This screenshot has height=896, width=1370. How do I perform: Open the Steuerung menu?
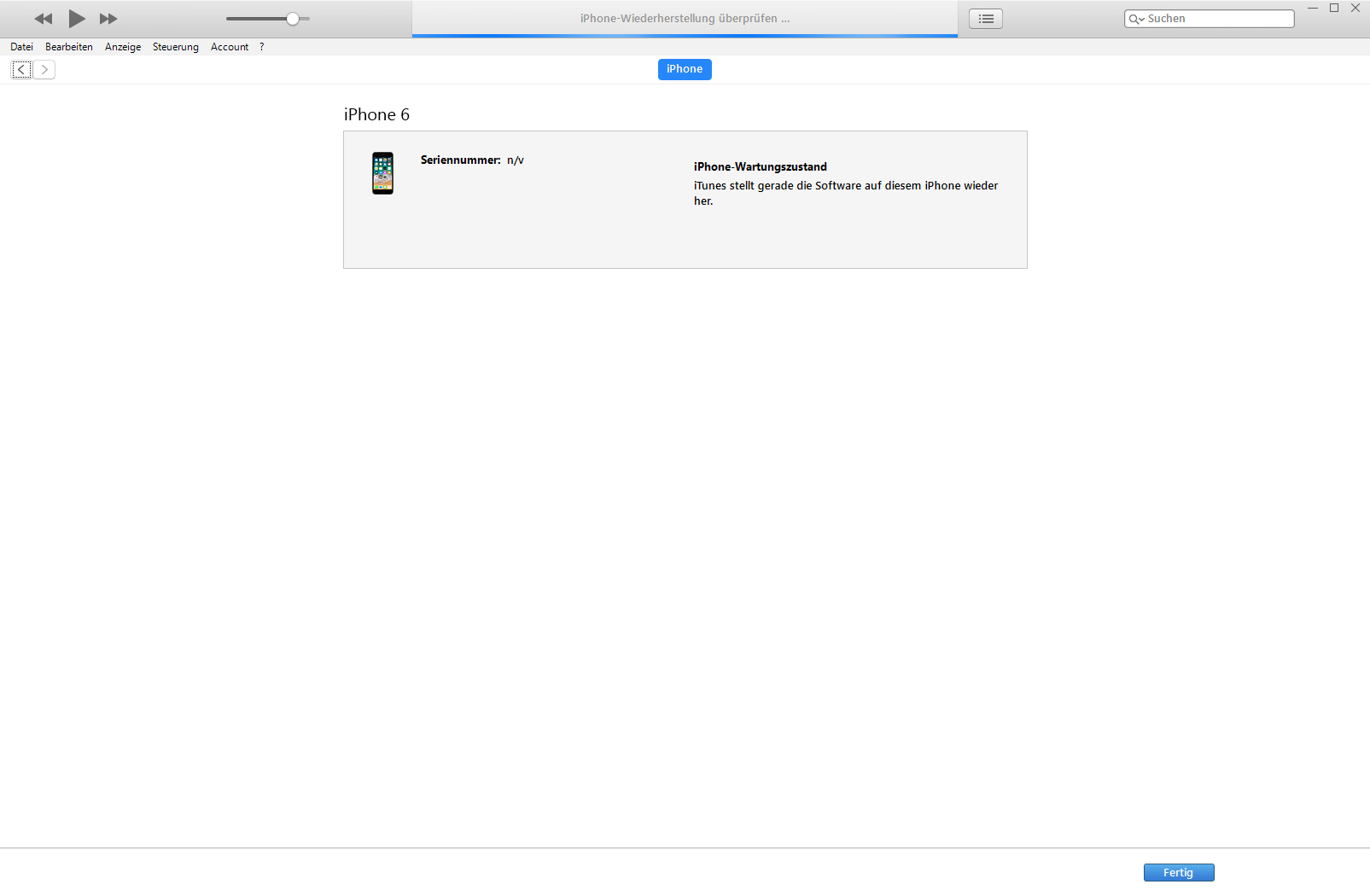176,47
